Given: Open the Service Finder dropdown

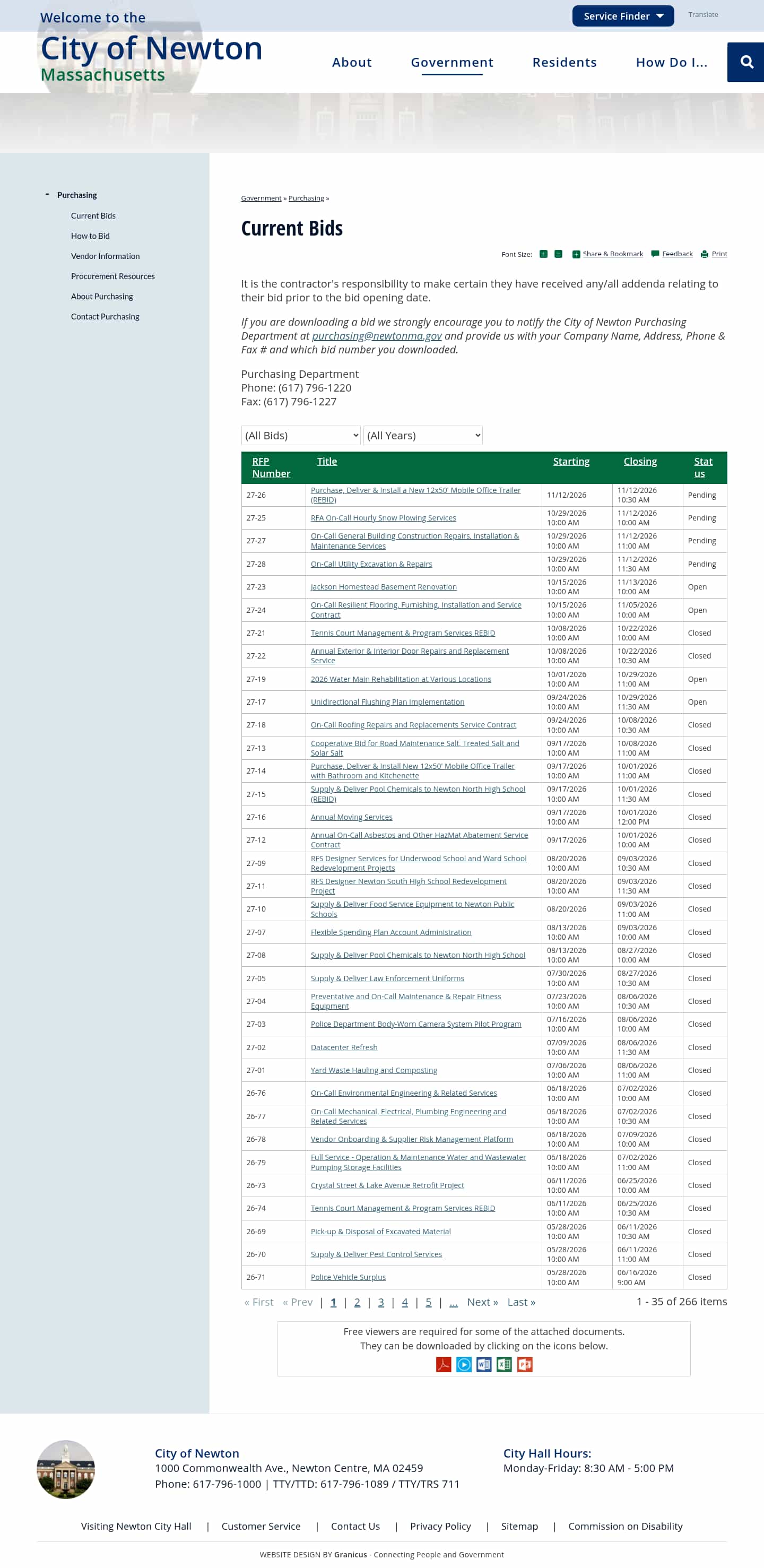Looking at the screenshot, I should pyautogui.click(x=623, y=16).
